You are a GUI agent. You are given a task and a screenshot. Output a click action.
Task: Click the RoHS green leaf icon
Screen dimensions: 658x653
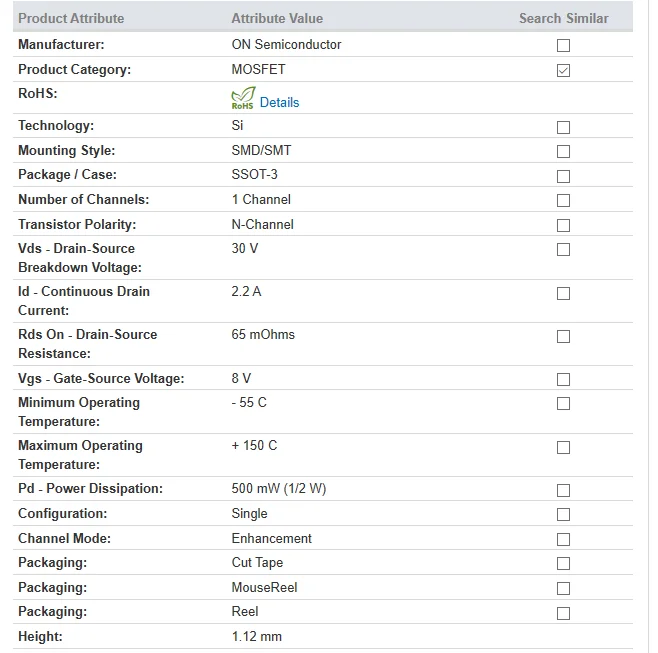click(x=243, y=98)
